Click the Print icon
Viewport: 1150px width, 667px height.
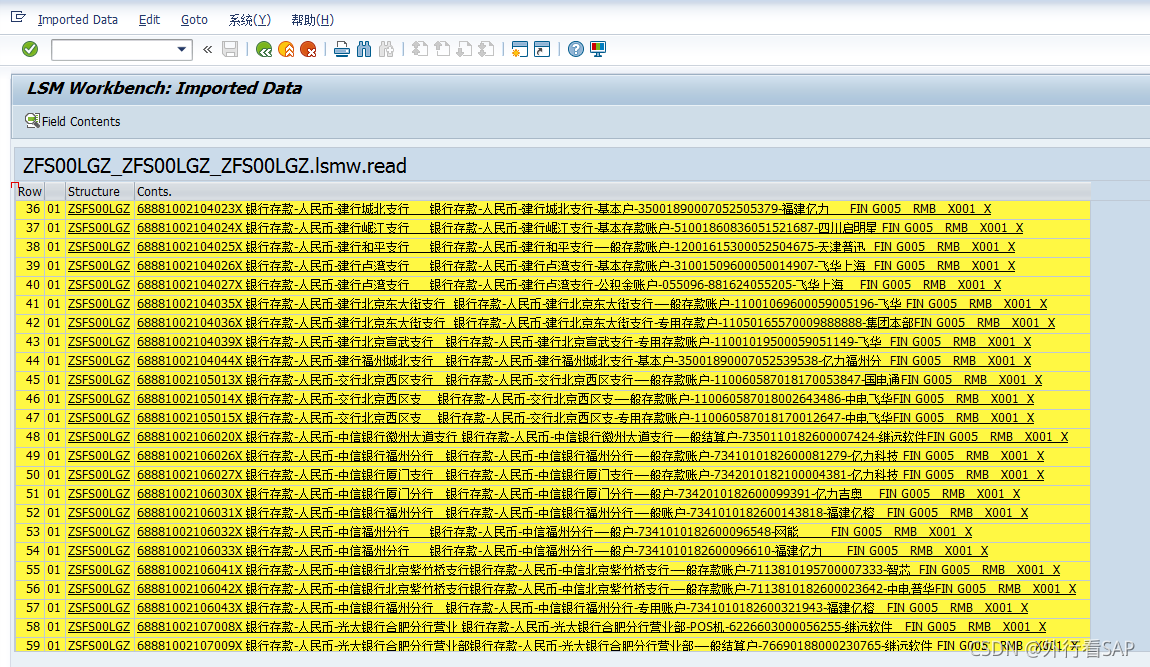tap(342, 49)
